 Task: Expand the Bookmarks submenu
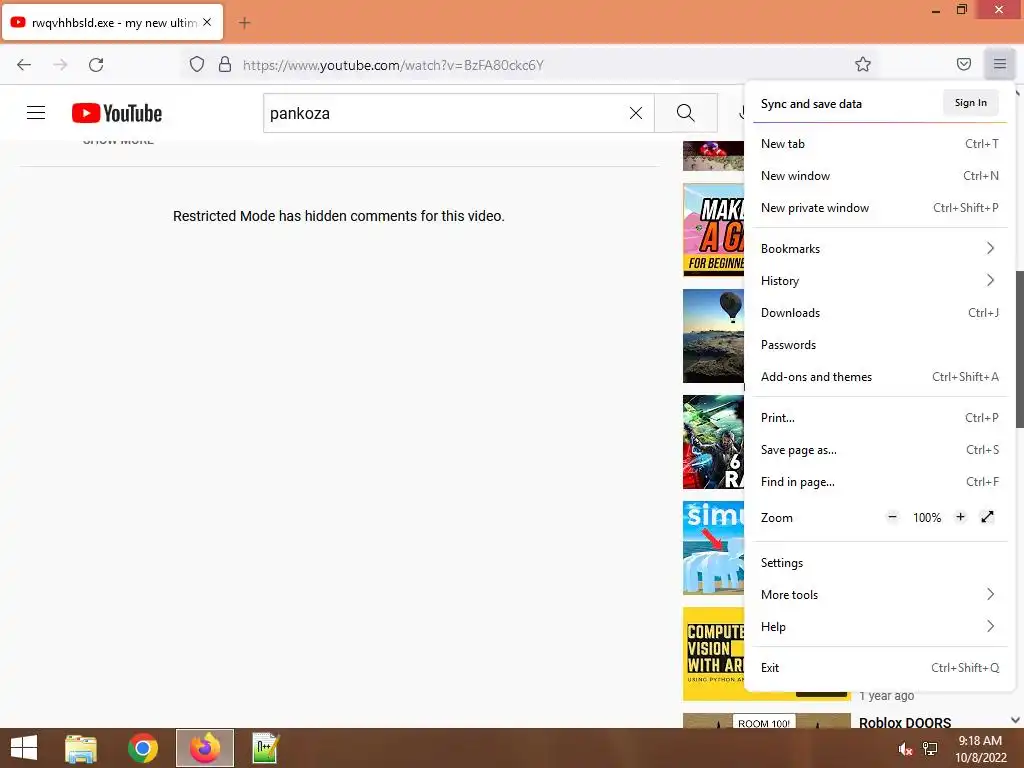(879, 248)
